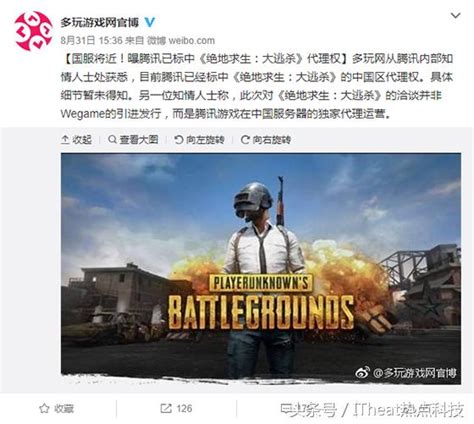Viewport: 474px width, 424px height.
Task: Click the magnifier icon beside 查看大图
Action: point(113,139)
